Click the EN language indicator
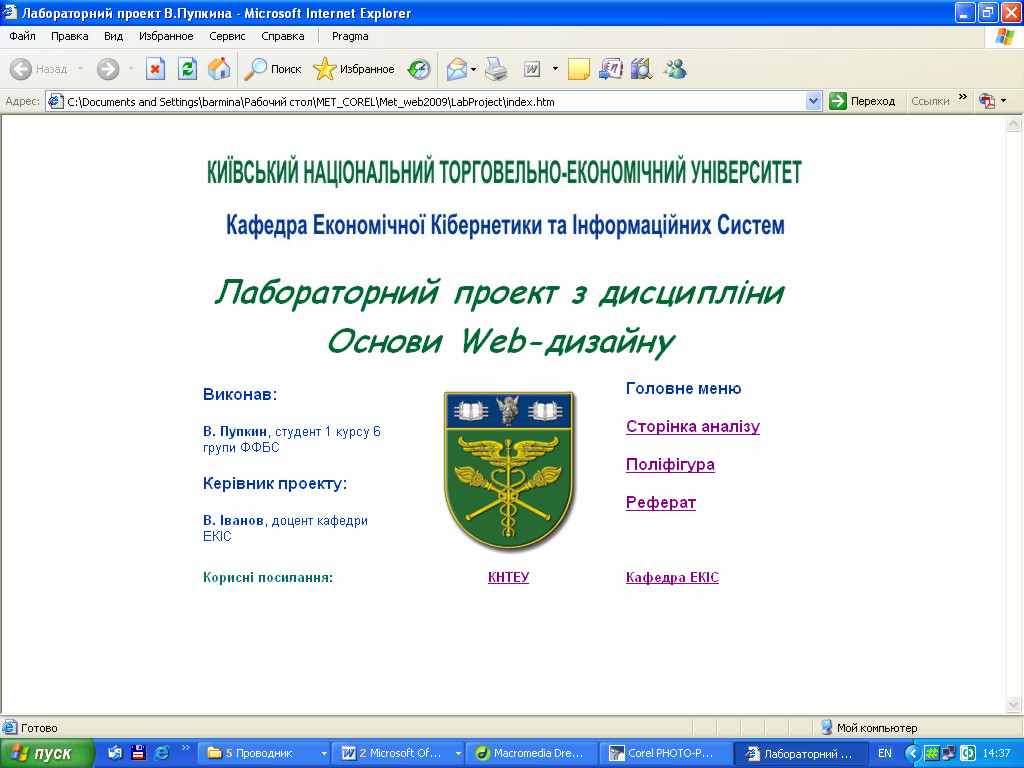 (884, 753)
